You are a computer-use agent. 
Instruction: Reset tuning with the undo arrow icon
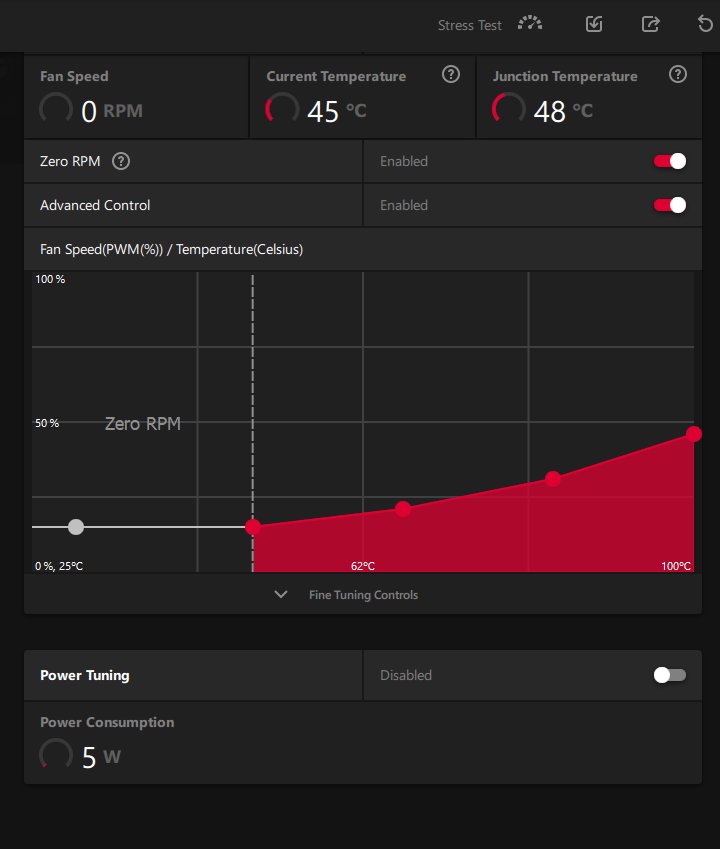pos(706,24)
